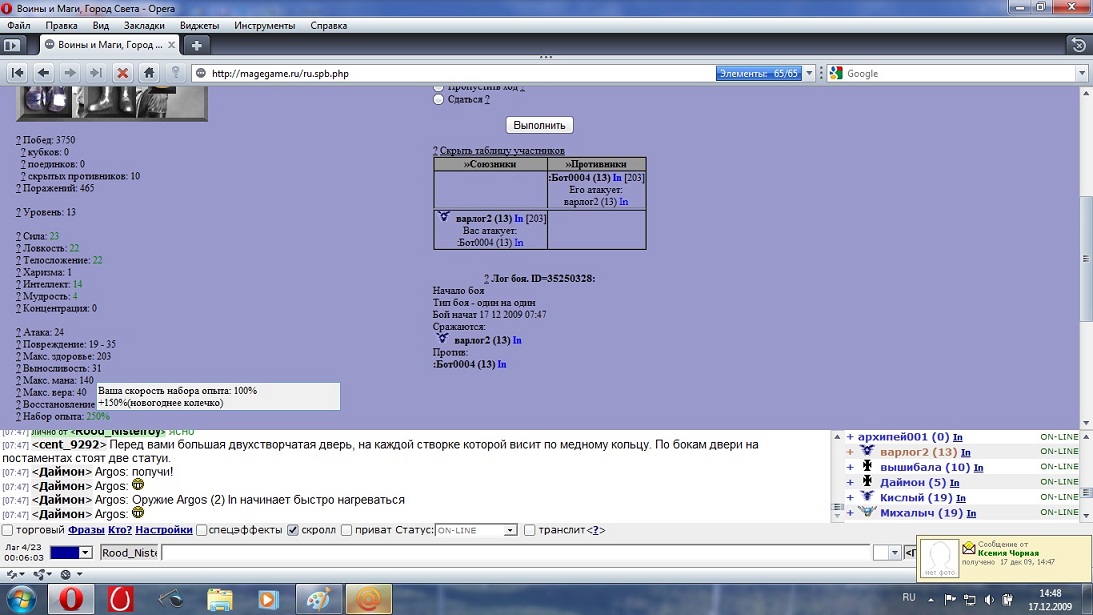Expand plus next to Михалыч
The image size is (1093, 615).
850,512
